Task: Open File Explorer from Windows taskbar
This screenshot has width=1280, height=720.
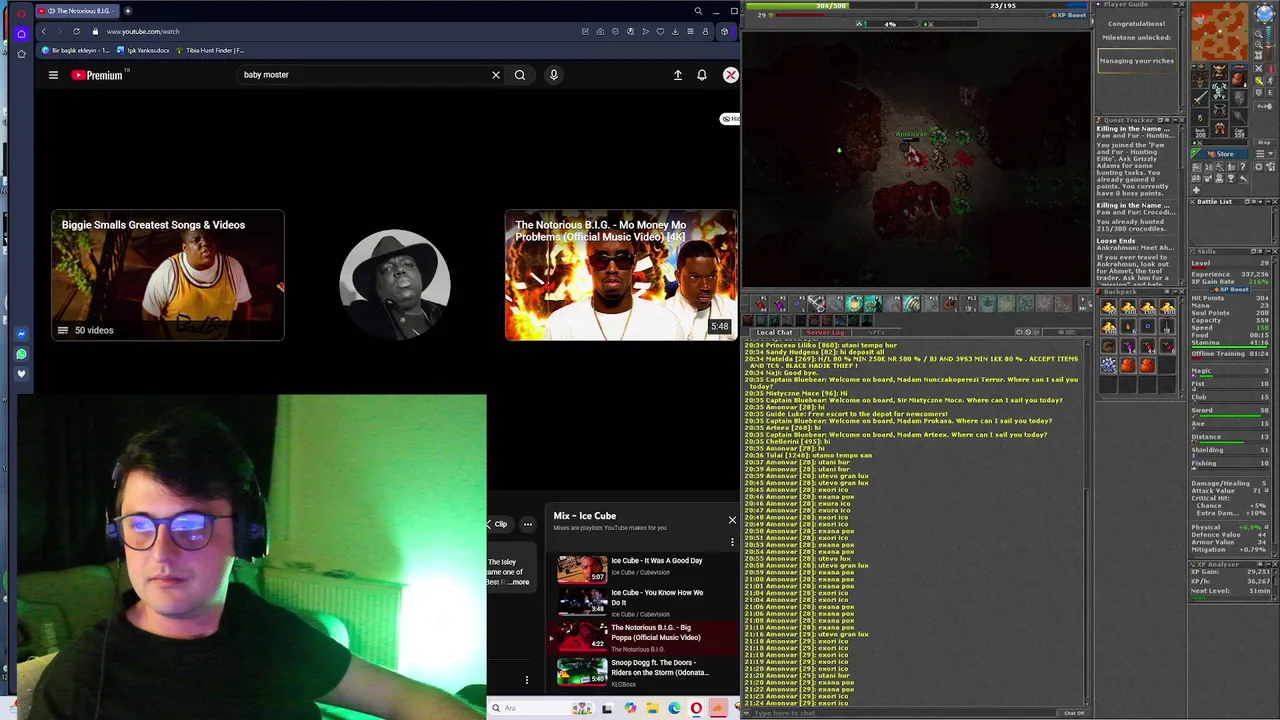Action: click(653, 708)
